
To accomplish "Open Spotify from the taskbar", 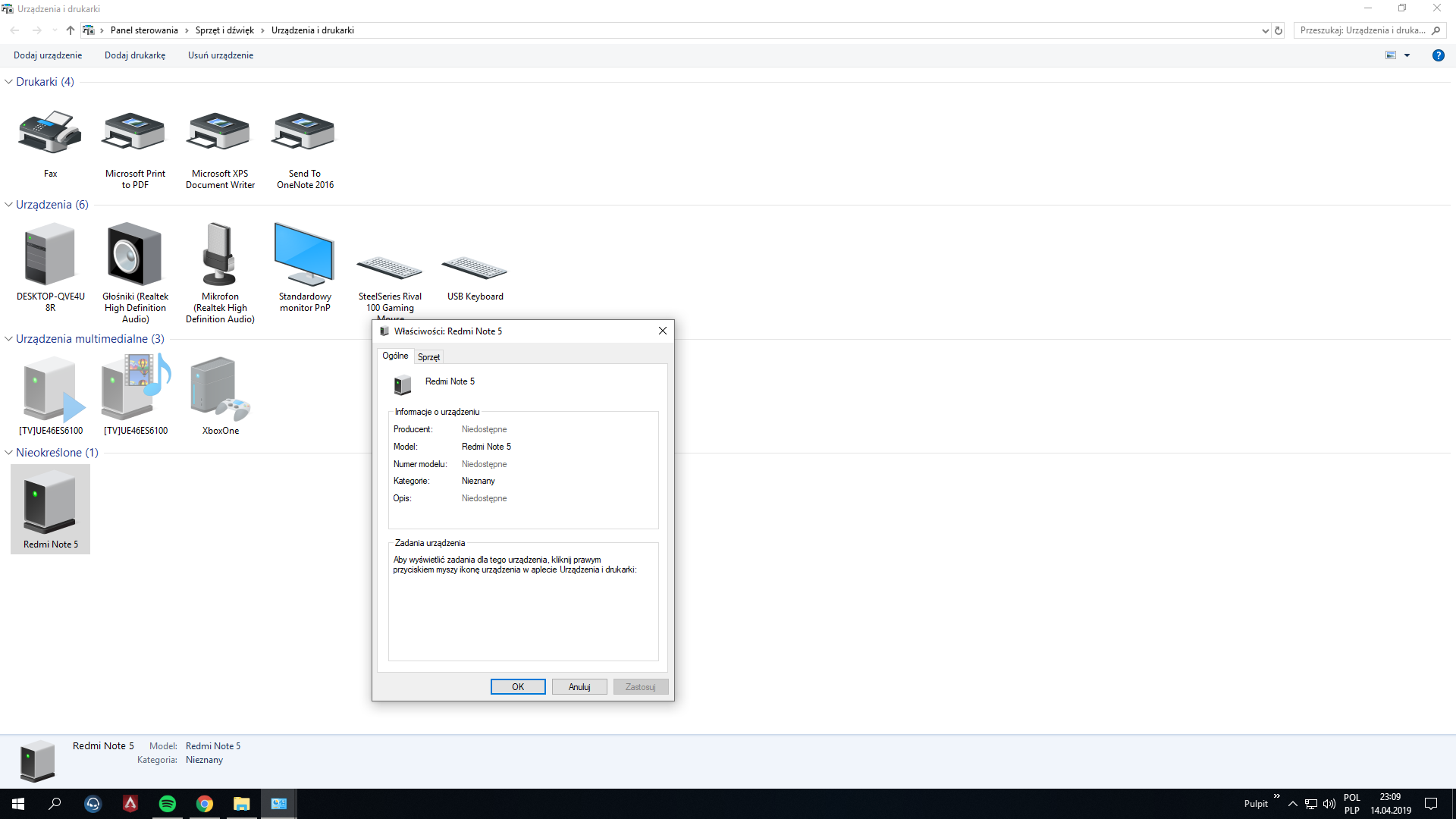I will coord(168,804).
